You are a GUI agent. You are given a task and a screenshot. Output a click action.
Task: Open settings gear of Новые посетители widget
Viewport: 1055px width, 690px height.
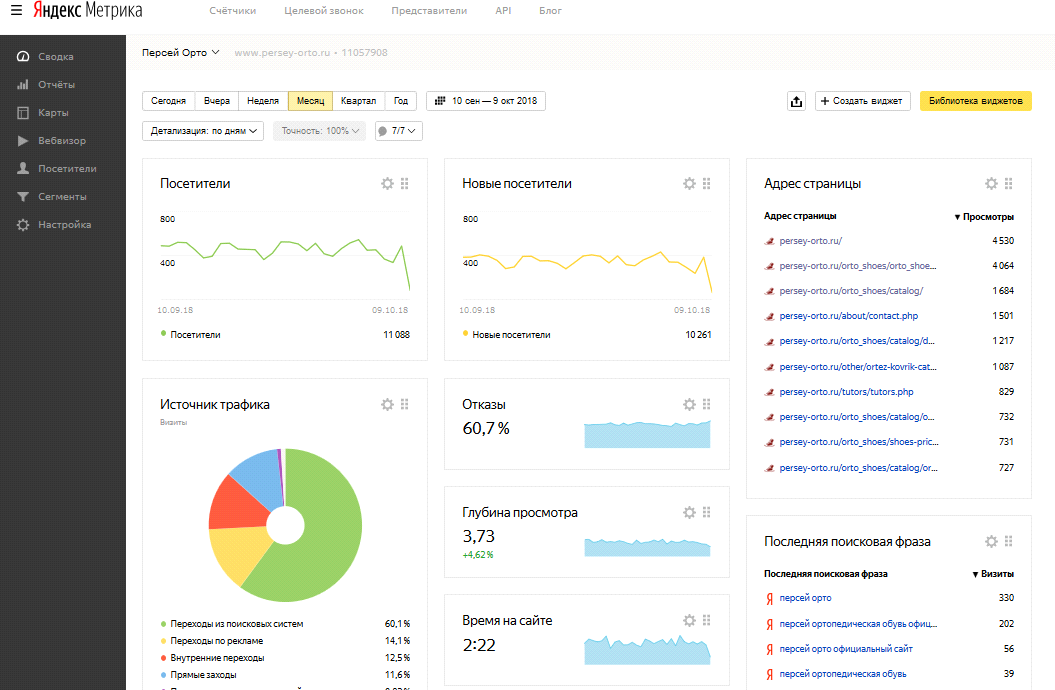[689, 184]
